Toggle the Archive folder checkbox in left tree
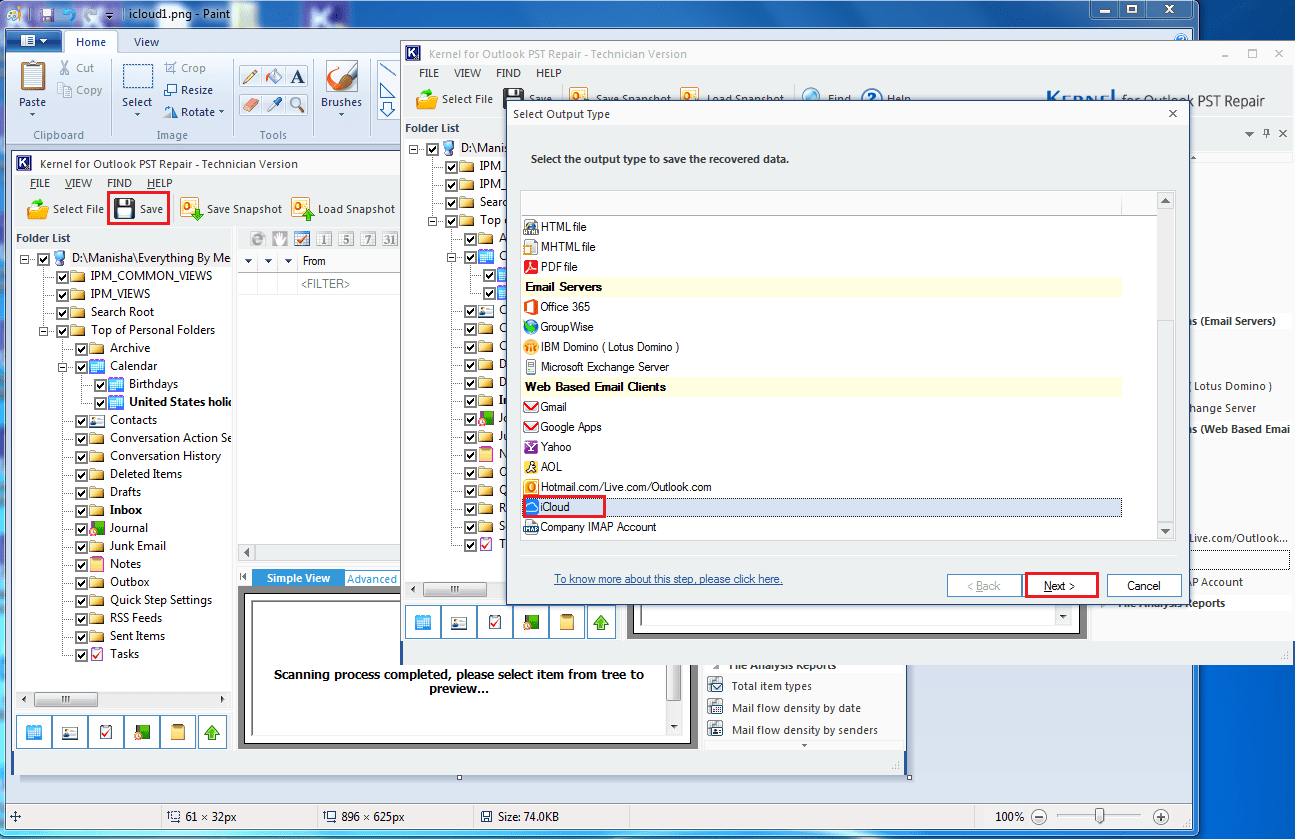The height and width of the screenshot is (839, 1295). (x=81, y=348)
